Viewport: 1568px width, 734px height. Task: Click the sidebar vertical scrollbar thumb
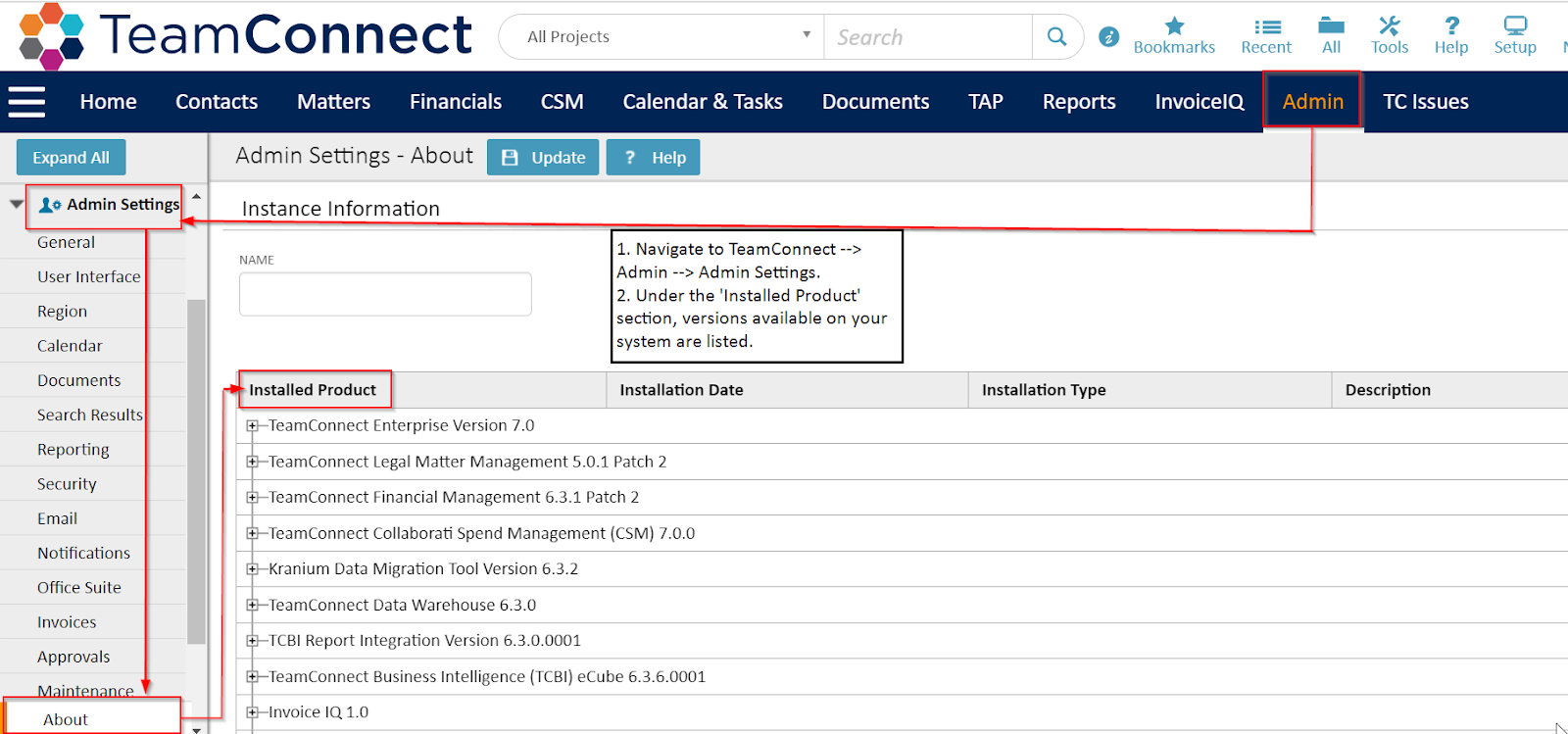[196, 471]
